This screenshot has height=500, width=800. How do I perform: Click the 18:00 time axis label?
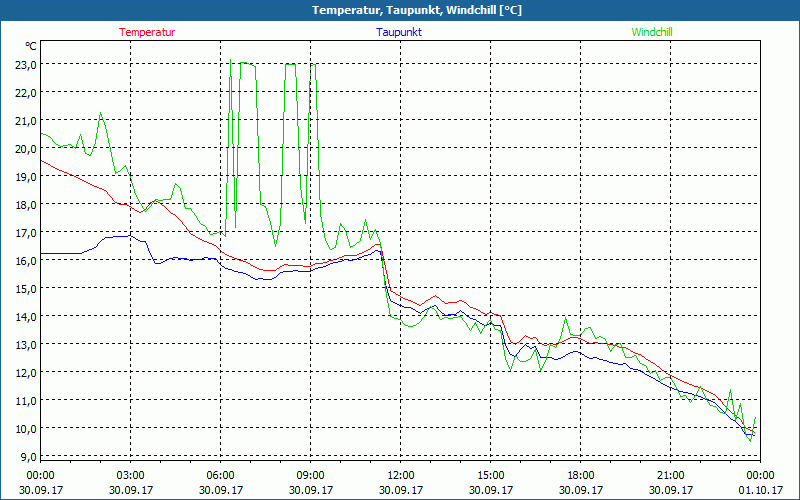pos(580,475)
